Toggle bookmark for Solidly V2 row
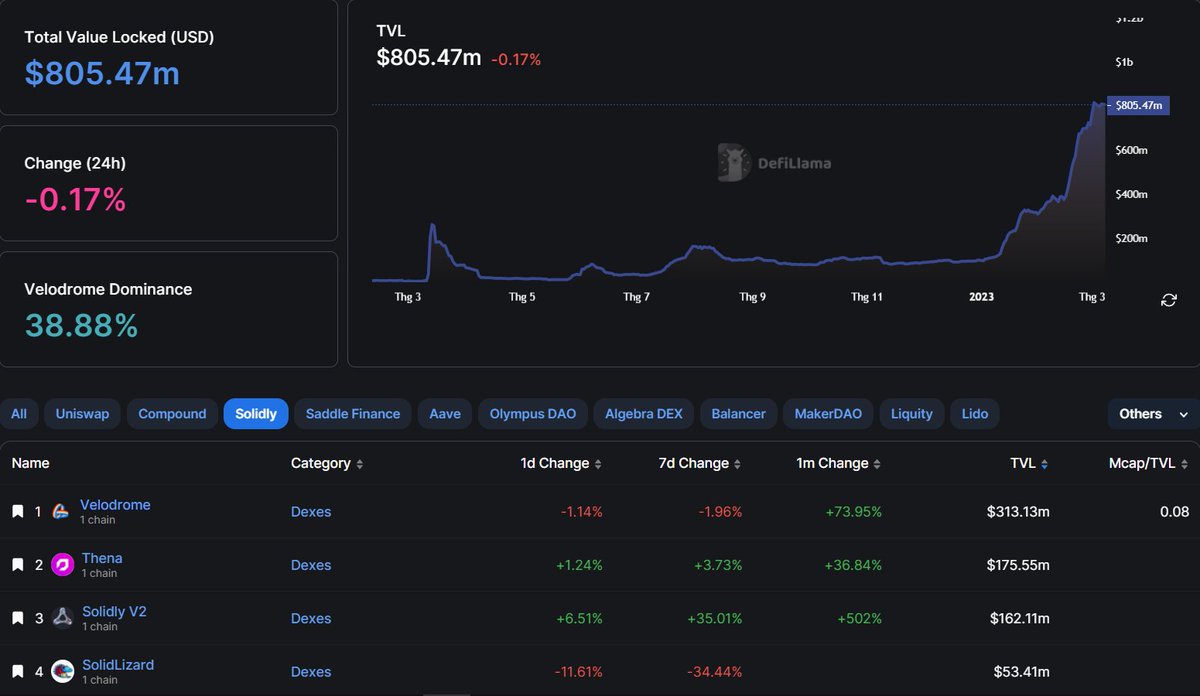This screenshot has height=696, width=1200. coord(17,618)
